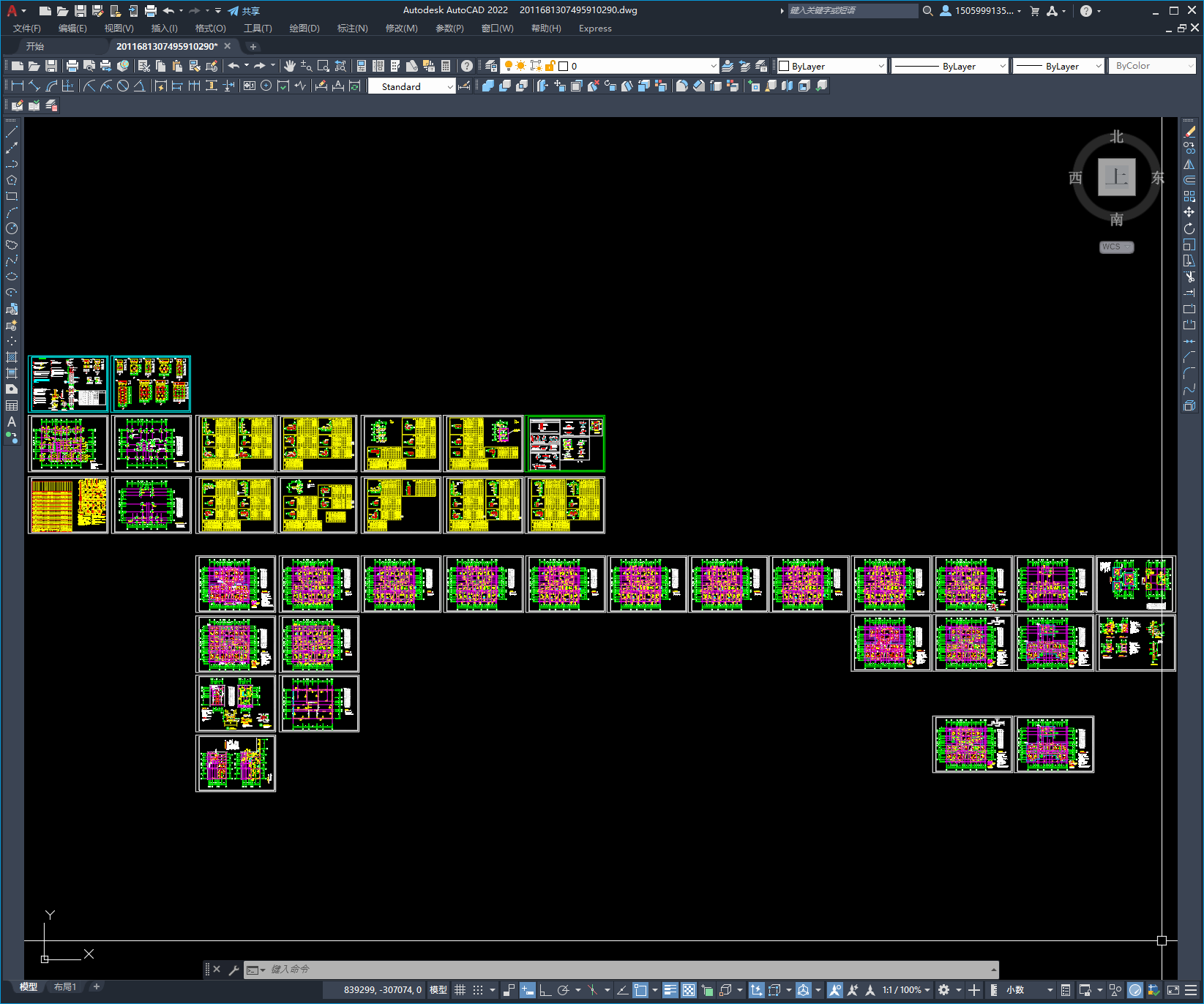Viewport: 1204px width, 1004px height.
Task: Click the Share paper-plane icon
Action: coord(233,11)
